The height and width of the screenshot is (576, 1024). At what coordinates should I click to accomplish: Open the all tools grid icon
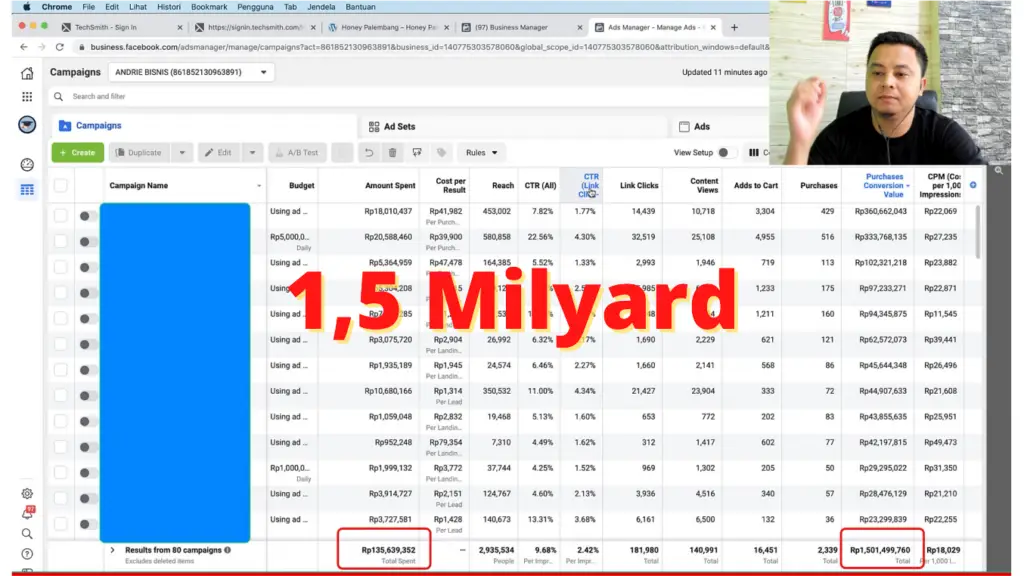point(27,97)
